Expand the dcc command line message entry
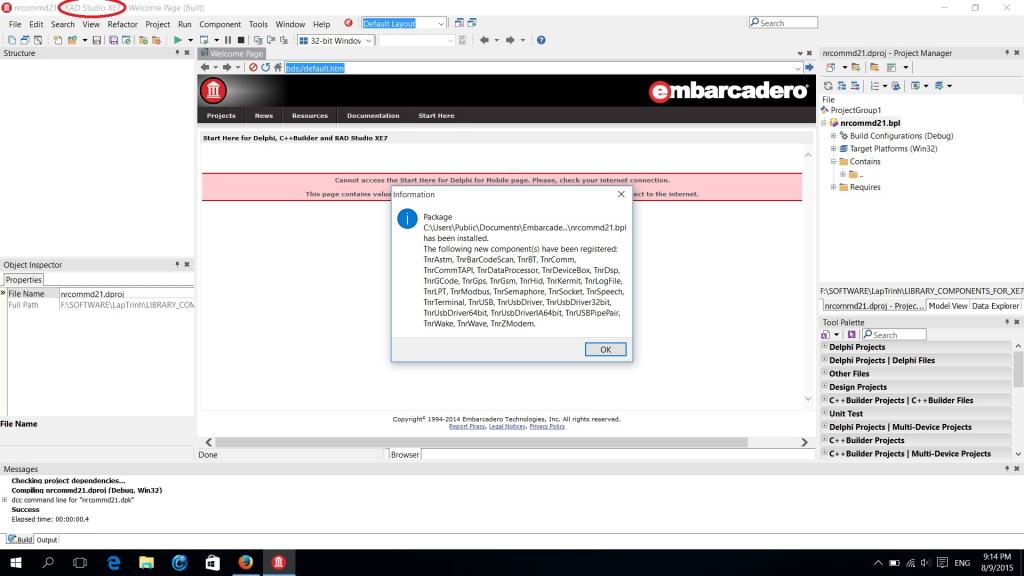Screen dimensions: 1024x576 [5, 500]
